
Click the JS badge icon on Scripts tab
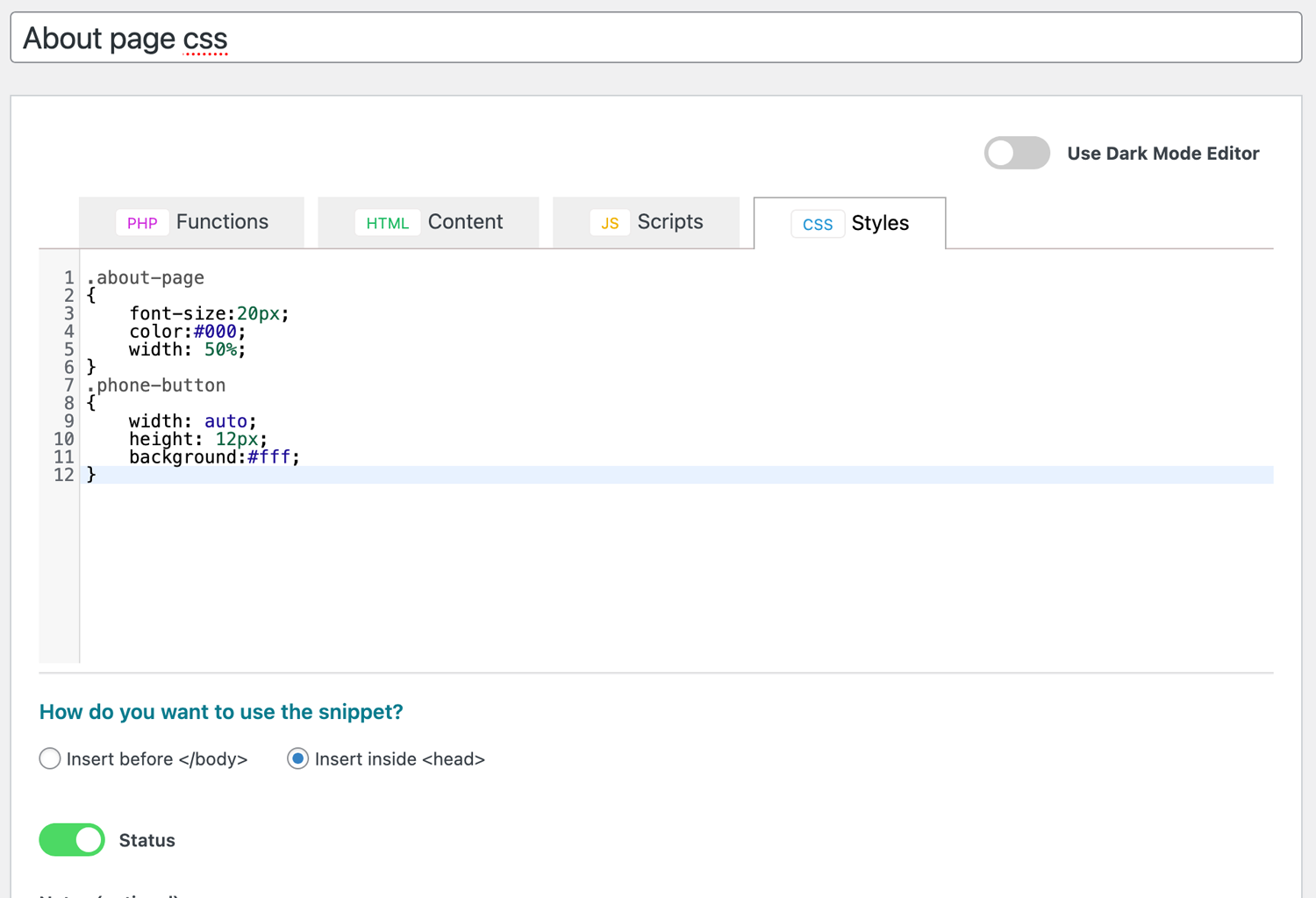pos(609,223)
